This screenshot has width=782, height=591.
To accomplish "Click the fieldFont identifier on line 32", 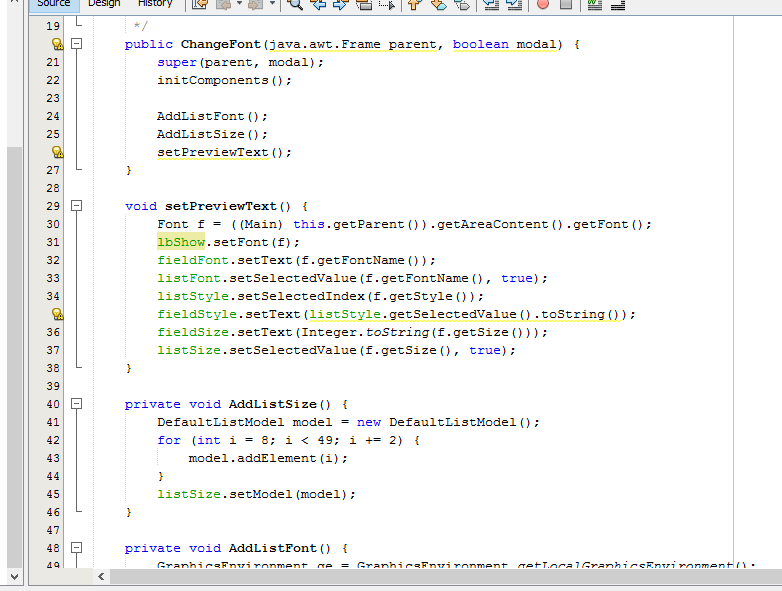I will (193, 260).
